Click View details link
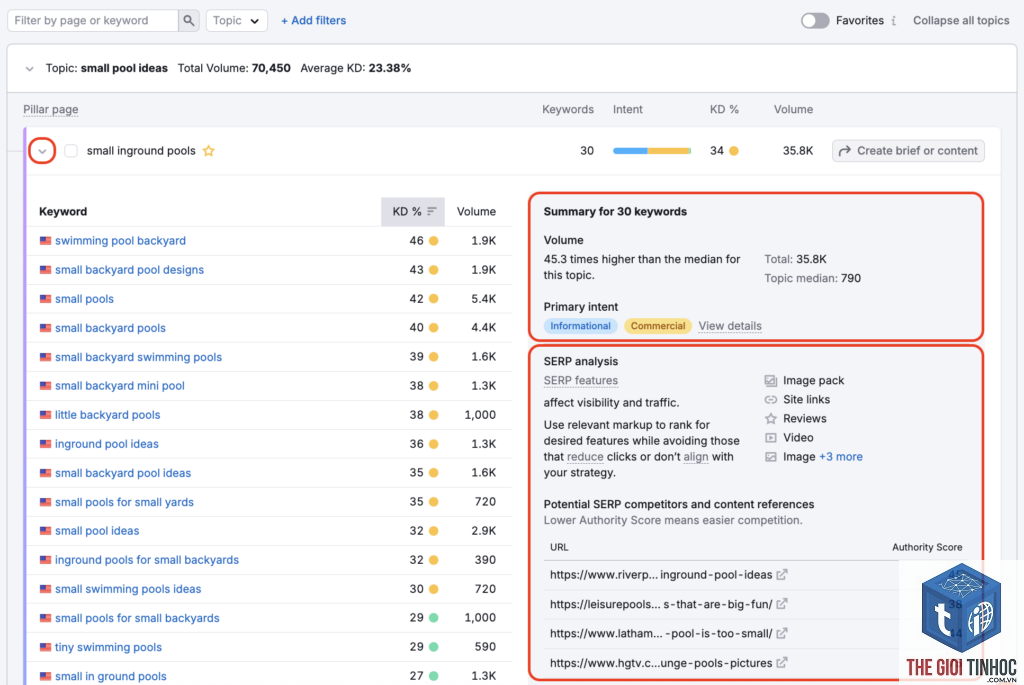 point(730,326)
